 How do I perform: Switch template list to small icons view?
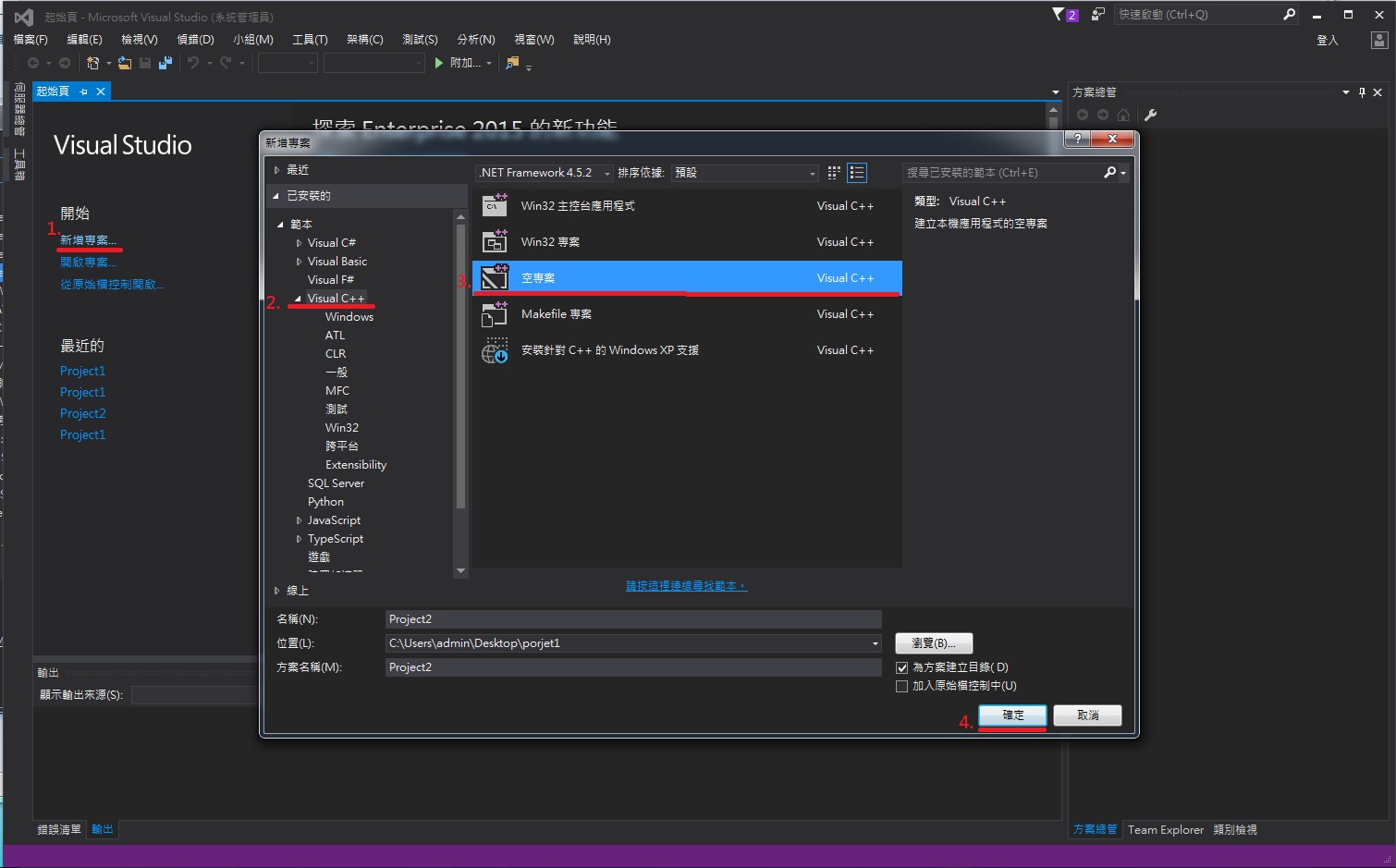click(833, 173)
